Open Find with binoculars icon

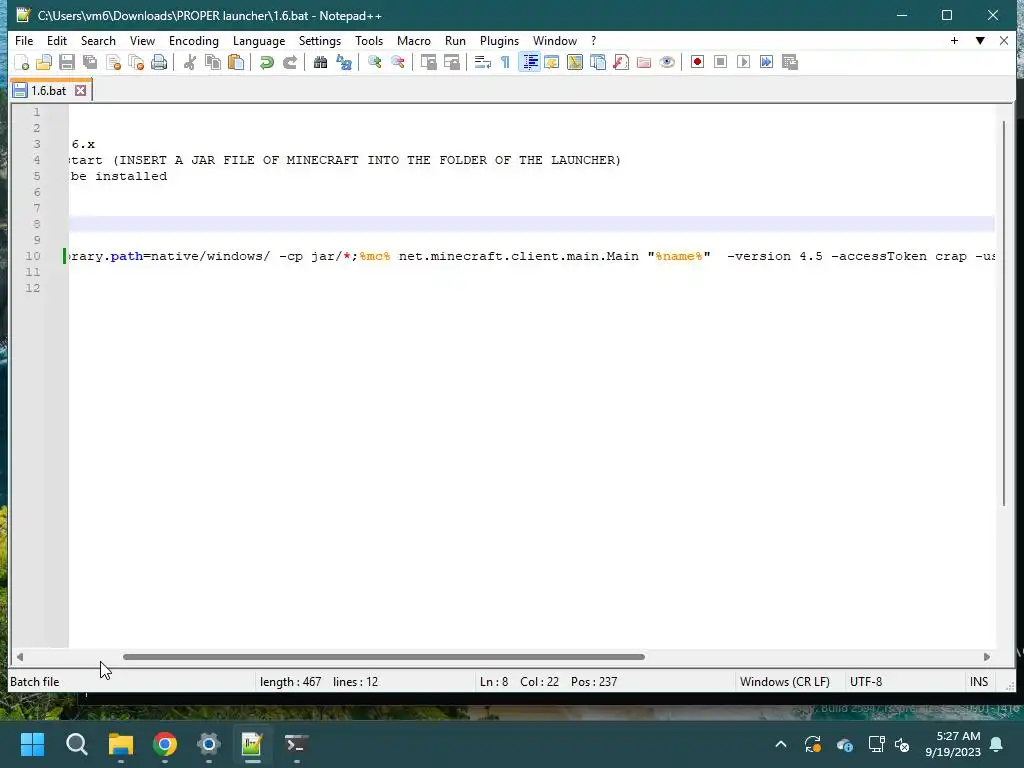point(320,62)
